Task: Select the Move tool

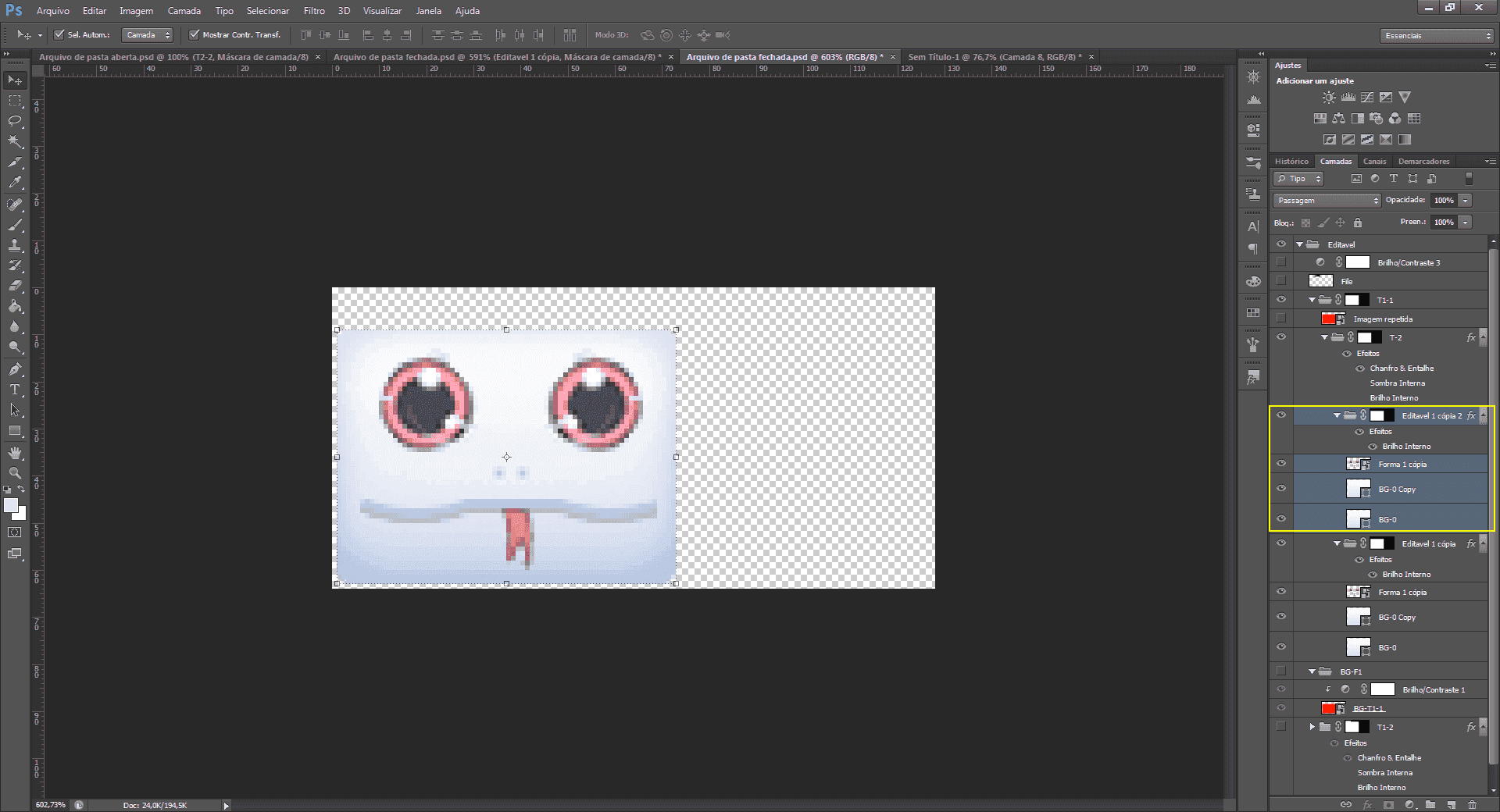Action: pyautogui.click(x=15, y=80)
